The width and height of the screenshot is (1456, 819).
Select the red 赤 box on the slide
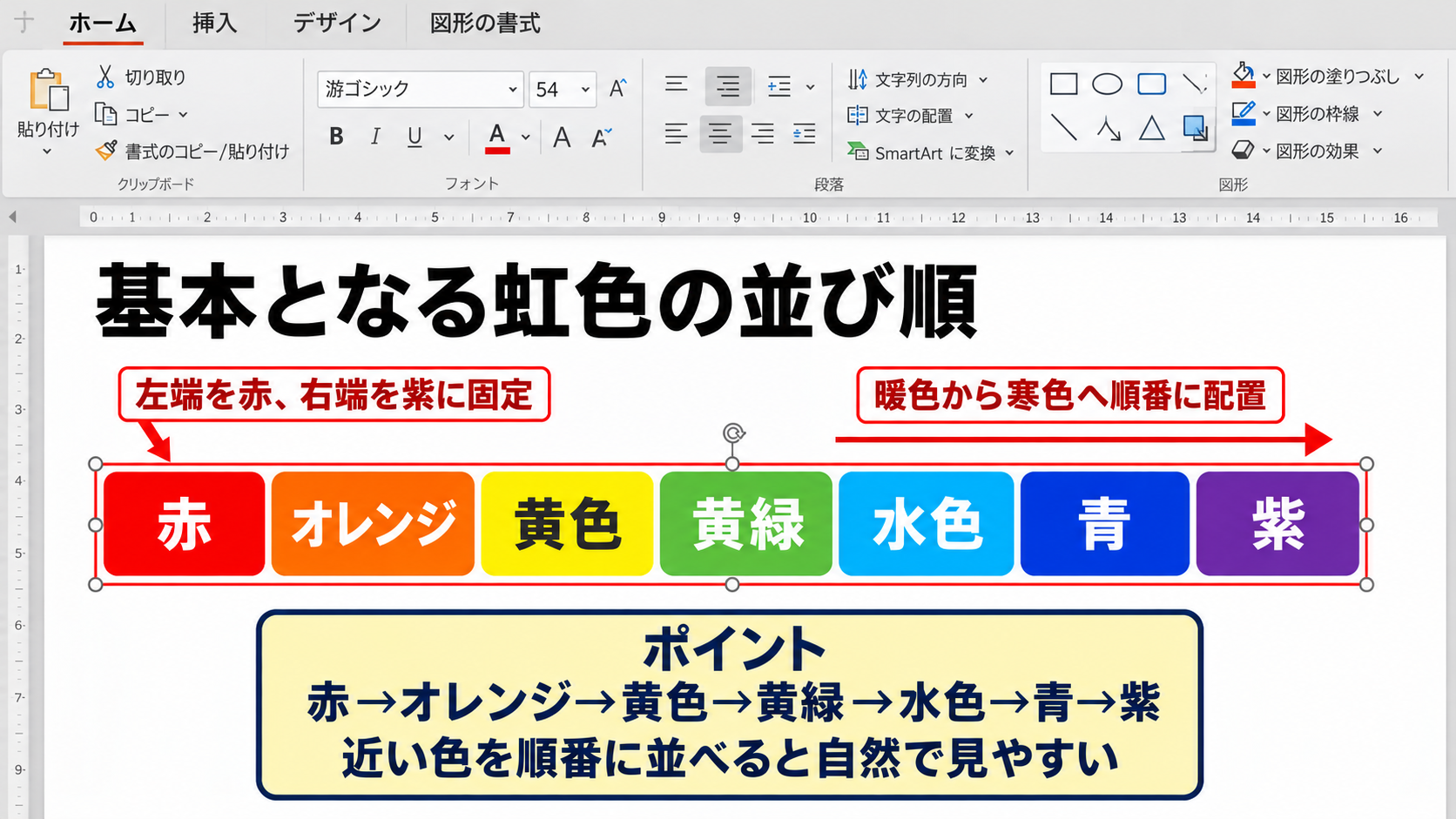[x=184, y=524]
